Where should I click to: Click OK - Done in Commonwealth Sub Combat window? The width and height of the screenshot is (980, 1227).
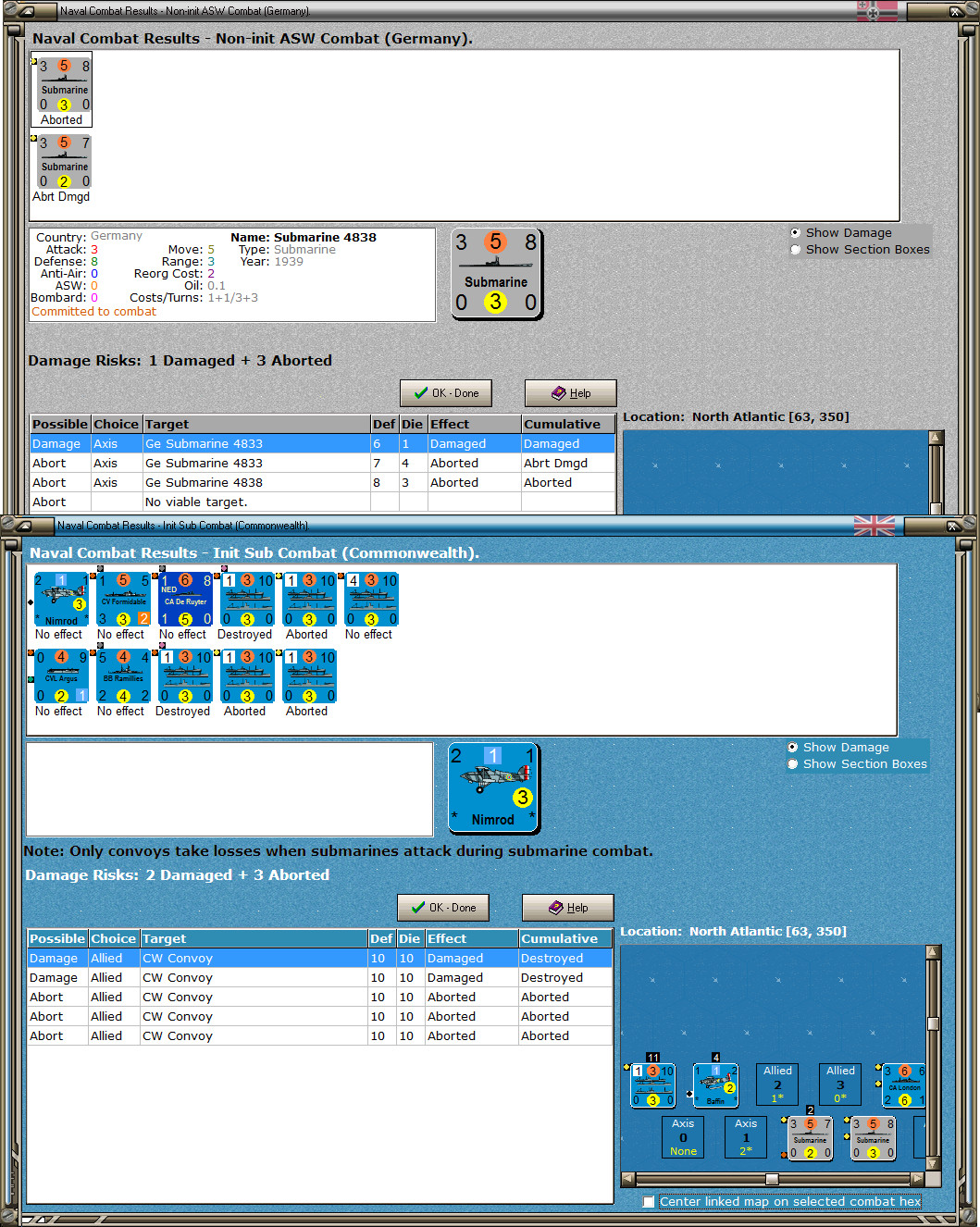click(x=443, y=908)
